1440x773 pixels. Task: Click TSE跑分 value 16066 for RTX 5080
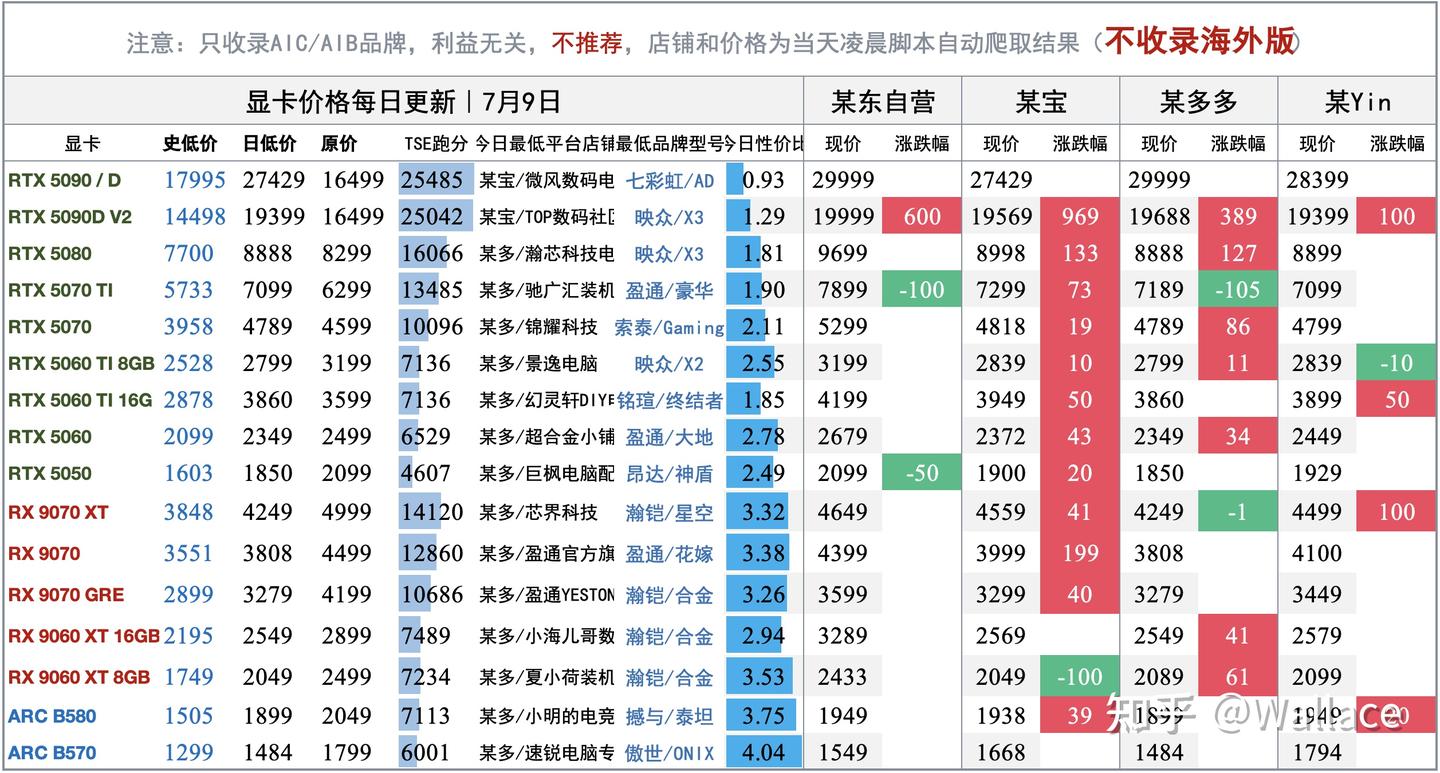coord(432,254)
